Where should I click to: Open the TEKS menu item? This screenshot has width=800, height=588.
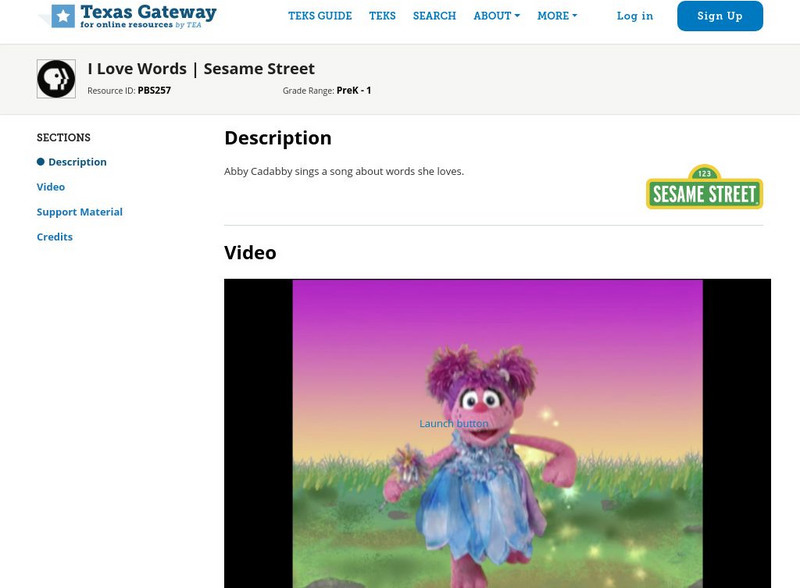coord(382,16)
